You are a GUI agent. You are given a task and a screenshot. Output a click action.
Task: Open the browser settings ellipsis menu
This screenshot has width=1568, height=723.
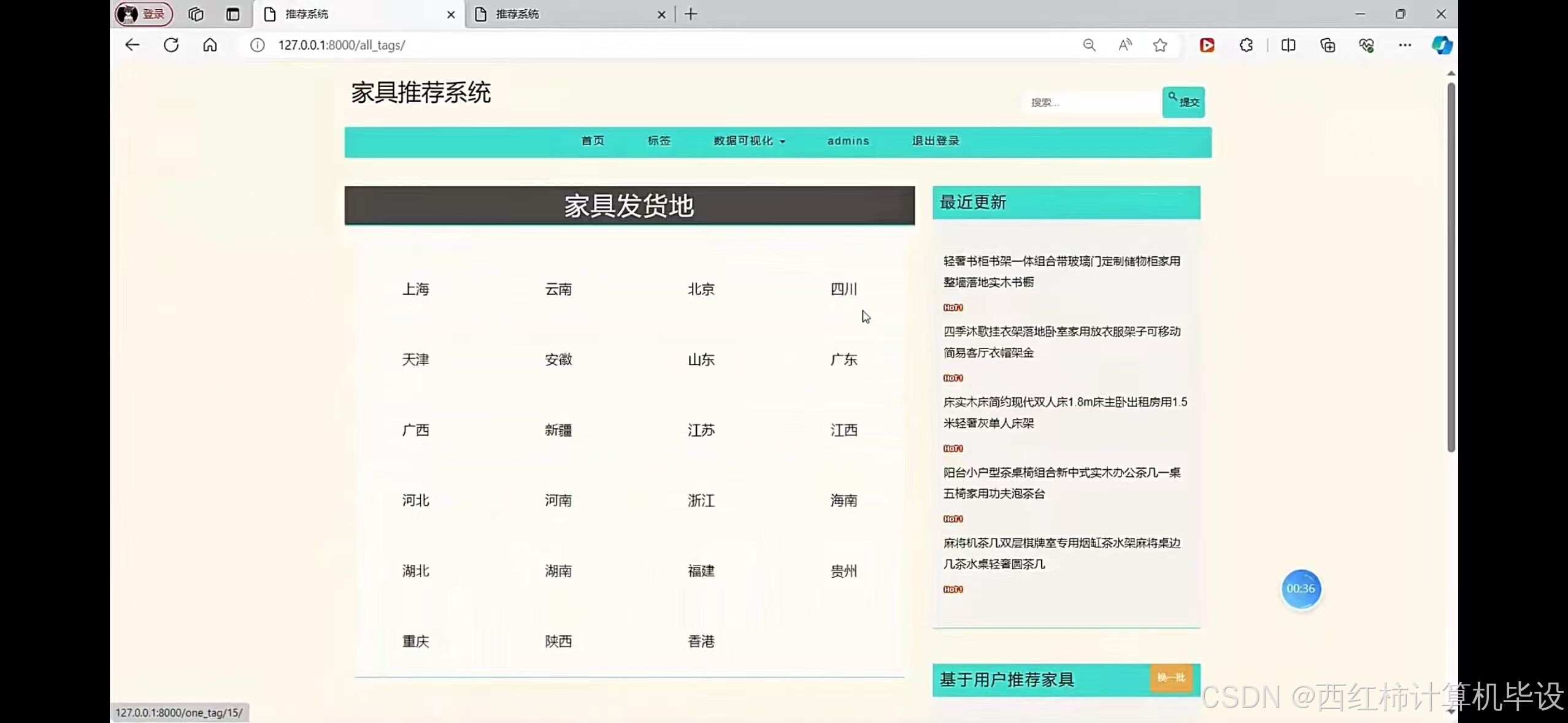pos(1405,45)
